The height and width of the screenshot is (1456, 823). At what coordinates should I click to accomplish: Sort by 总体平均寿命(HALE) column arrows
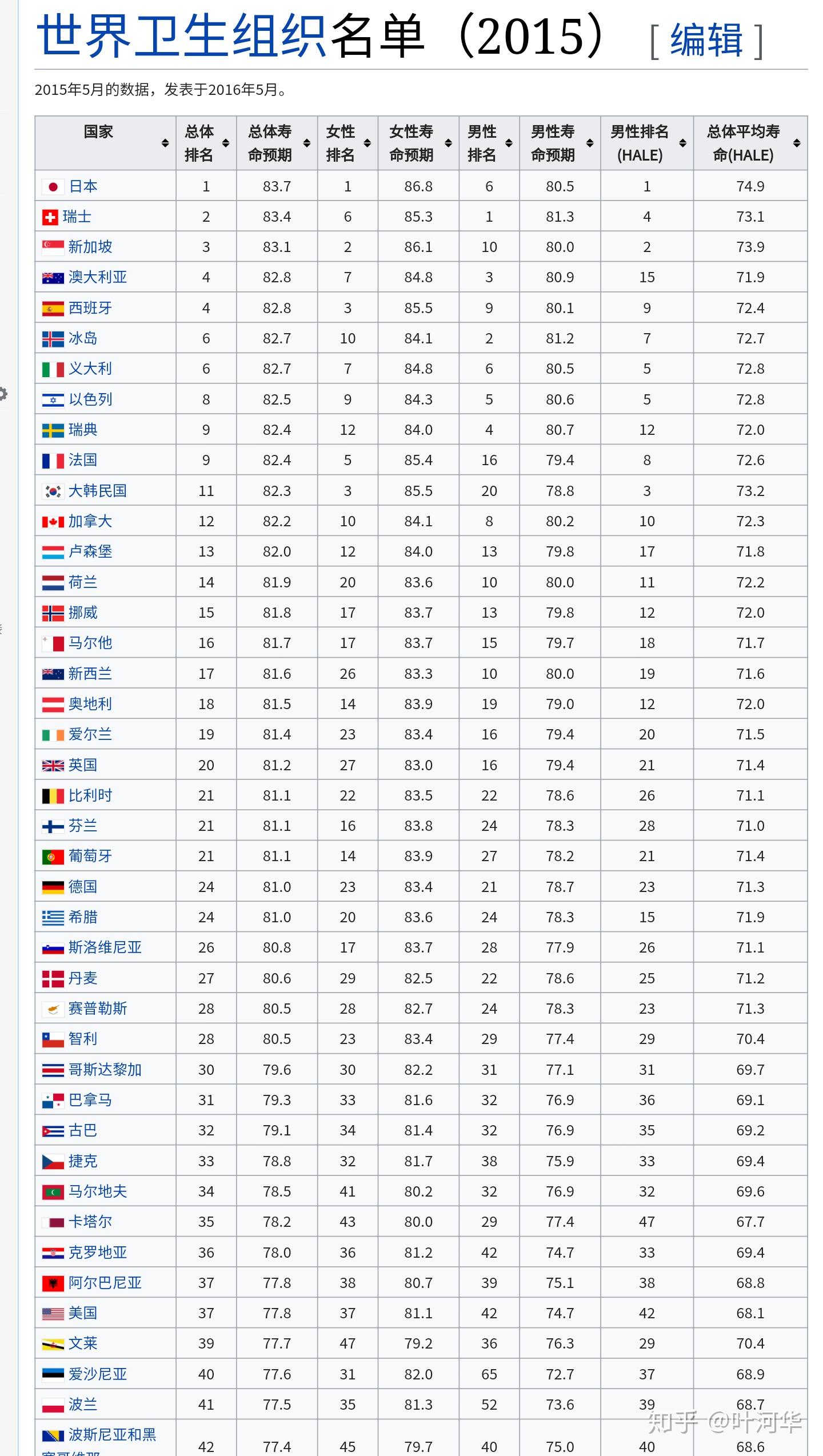[x=797, y=143]
